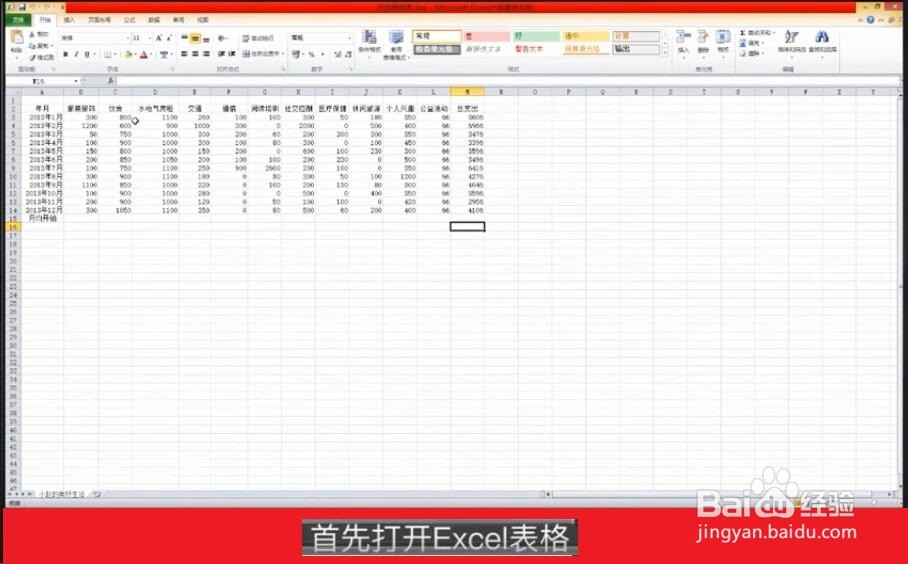Click the formula bar input
The width and height of the screenshot is (908, 564).
507,81
